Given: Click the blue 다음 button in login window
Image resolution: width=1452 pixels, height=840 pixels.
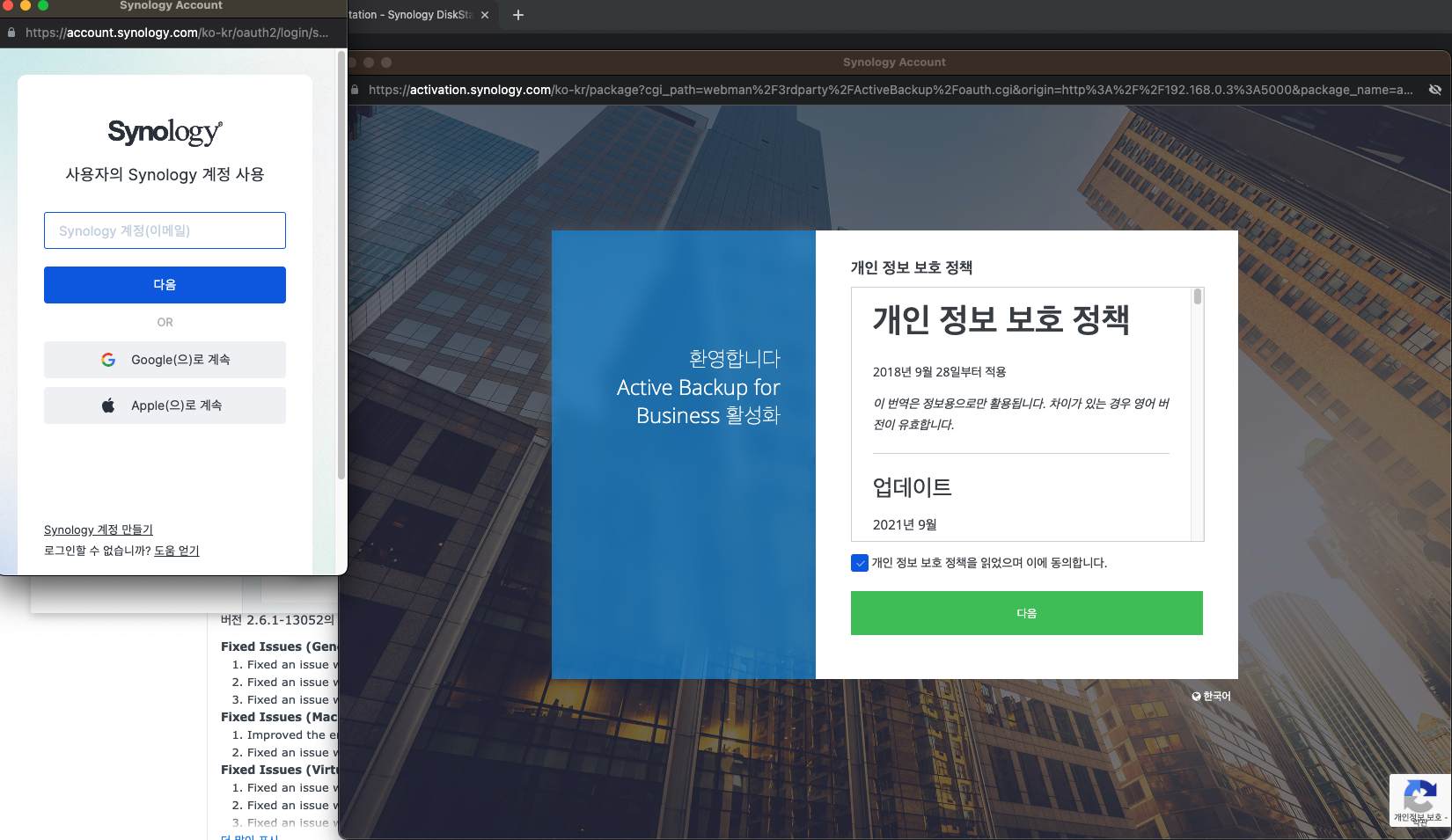Looking at the screenshot, I should click(x=165, y=285).
